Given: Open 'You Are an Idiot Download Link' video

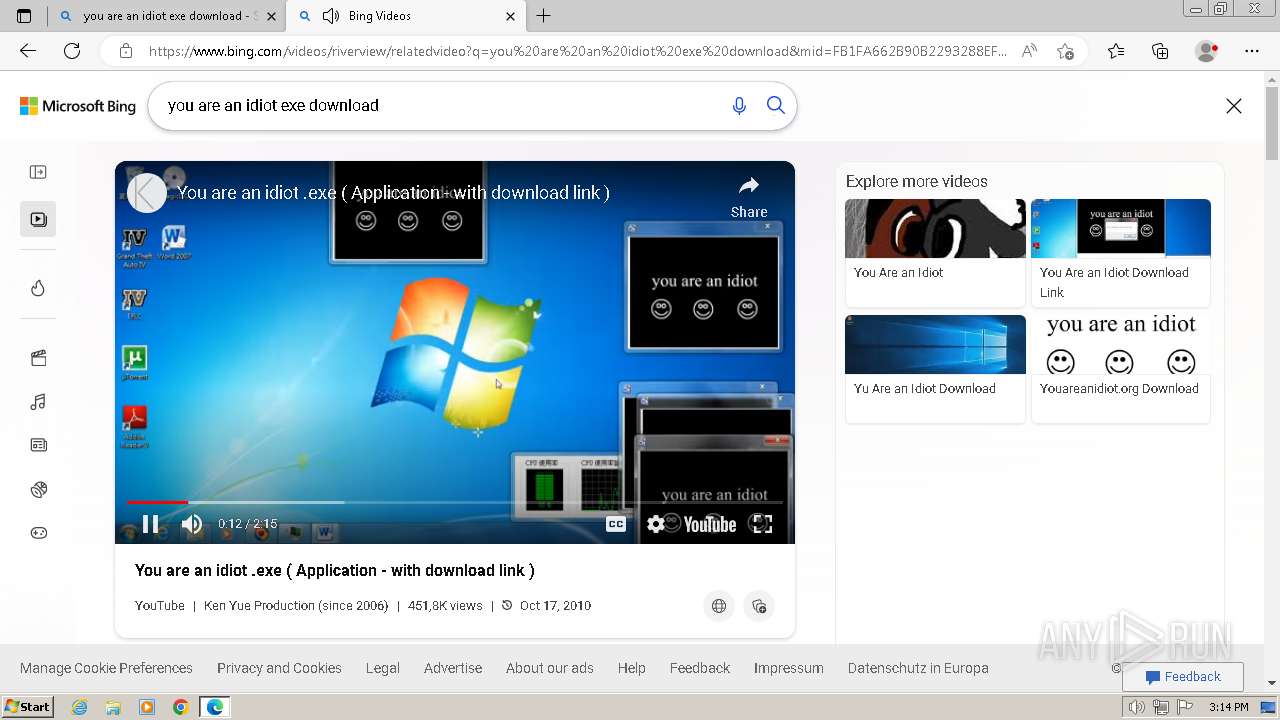Looking at the screenshot, I should pyautogui.click(x=1121, y=252).
